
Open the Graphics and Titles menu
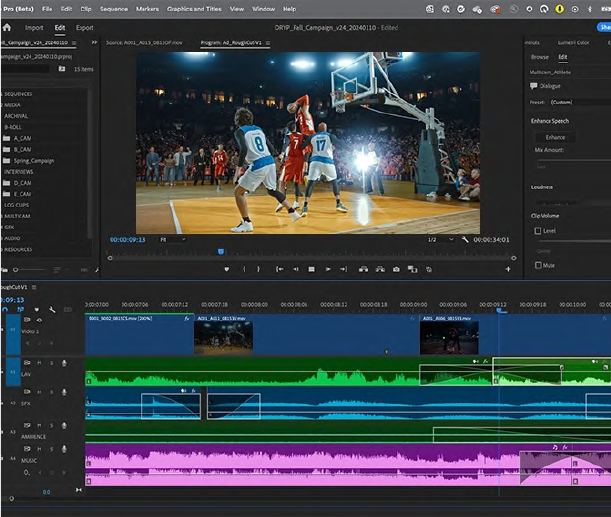pyautogui.click(x=194, y=9)
